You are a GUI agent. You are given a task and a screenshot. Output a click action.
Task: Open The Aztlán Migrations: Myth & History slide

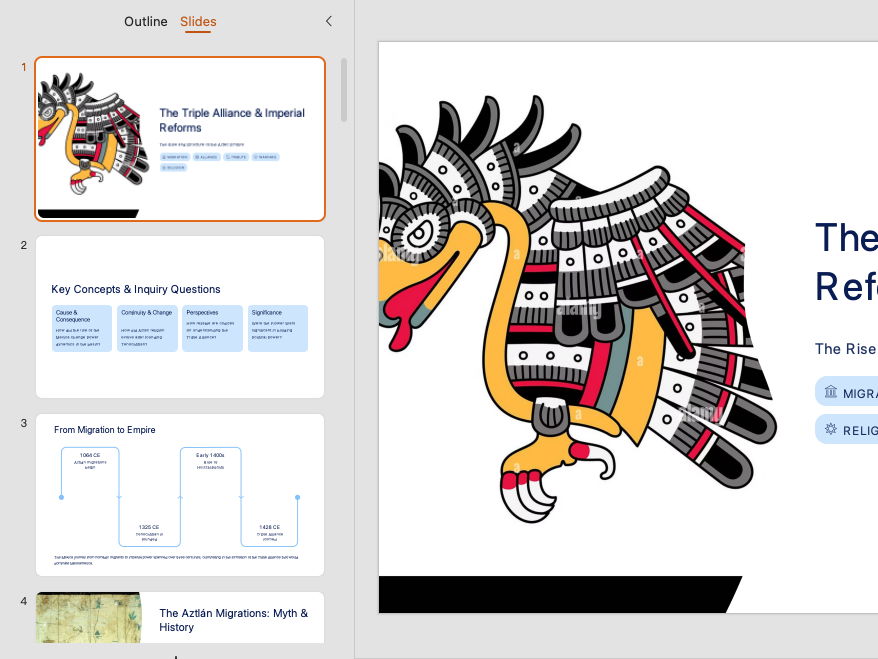(180, 619)
